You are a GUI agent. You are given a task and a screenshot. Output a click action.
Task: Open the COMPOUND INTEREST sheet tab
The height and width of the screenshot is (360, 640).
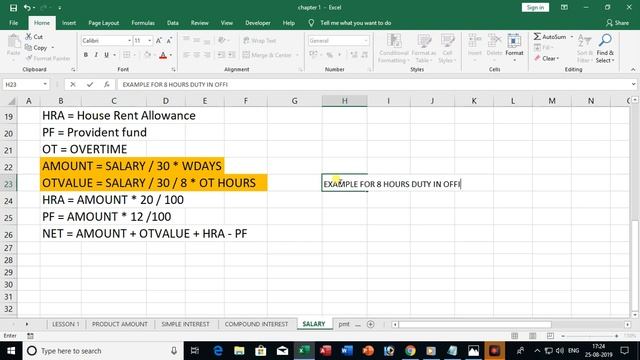click(256, 324)
